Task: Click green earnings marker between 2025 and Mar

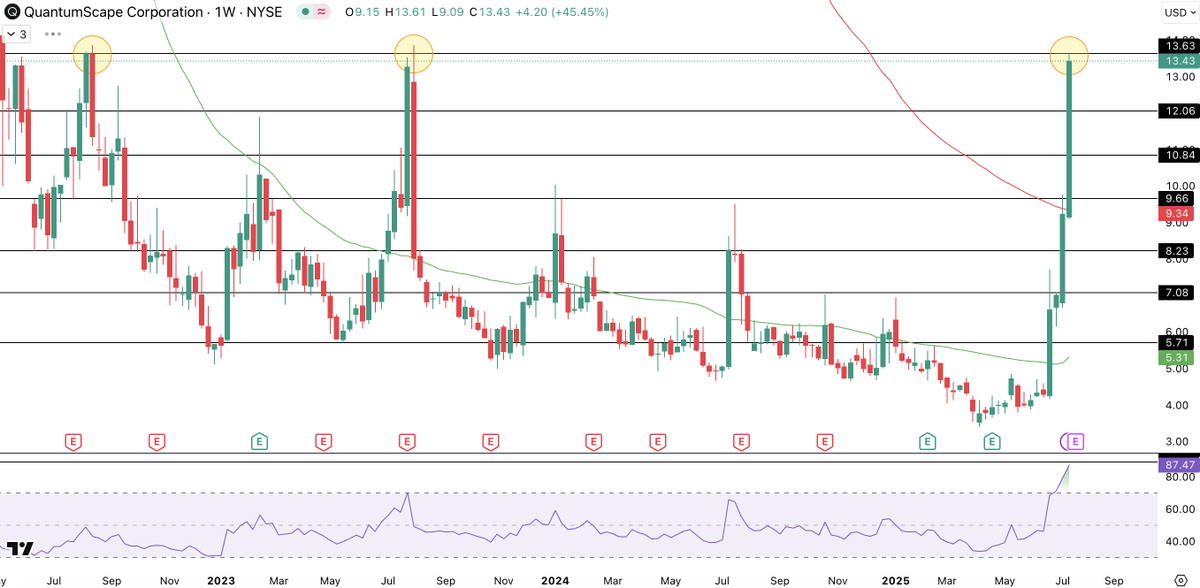Action: tap(926, 440)
